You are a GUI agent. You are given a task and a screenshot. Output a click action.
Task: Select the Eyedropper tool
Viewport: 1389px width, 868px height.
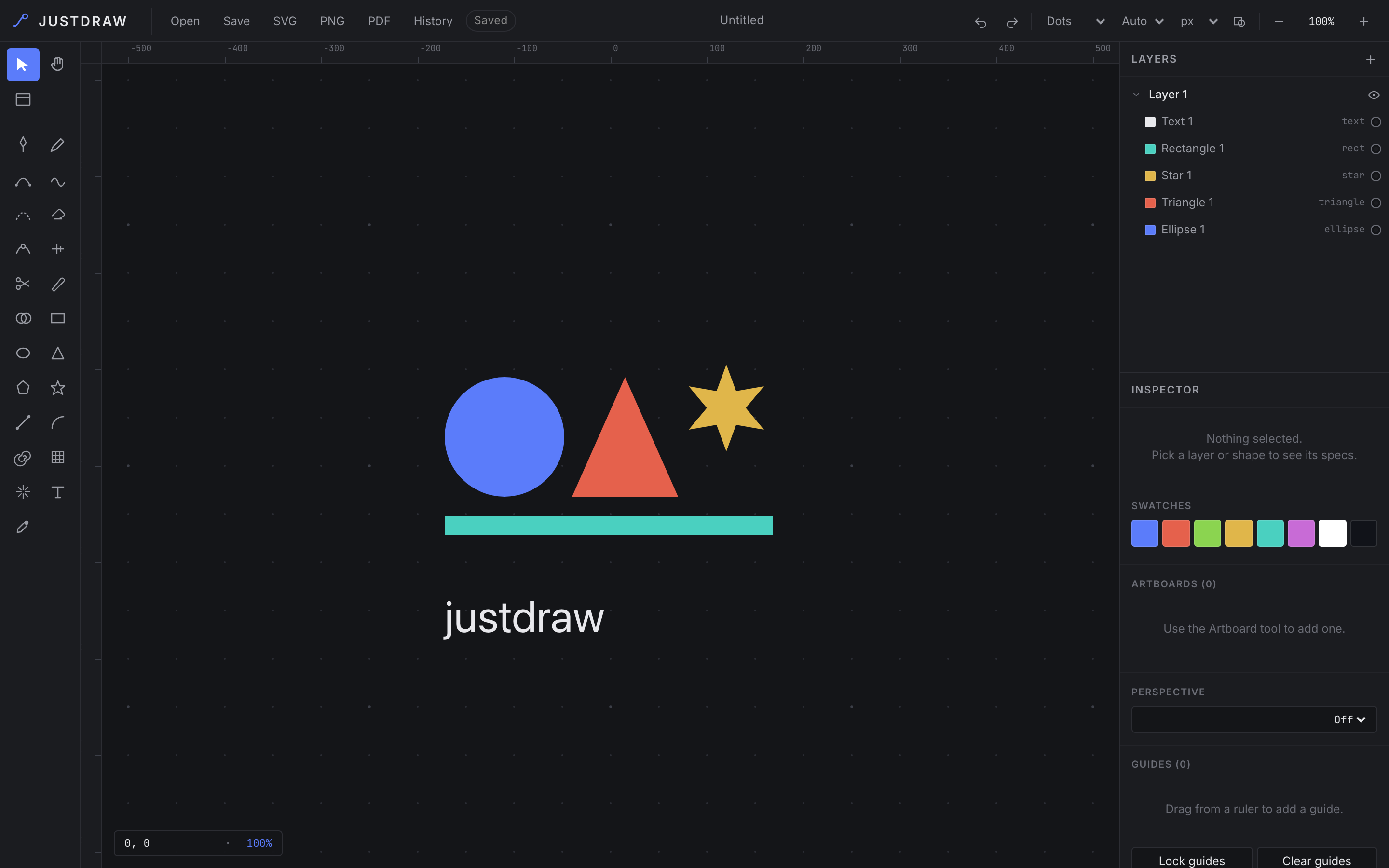[x=23, y=527]
